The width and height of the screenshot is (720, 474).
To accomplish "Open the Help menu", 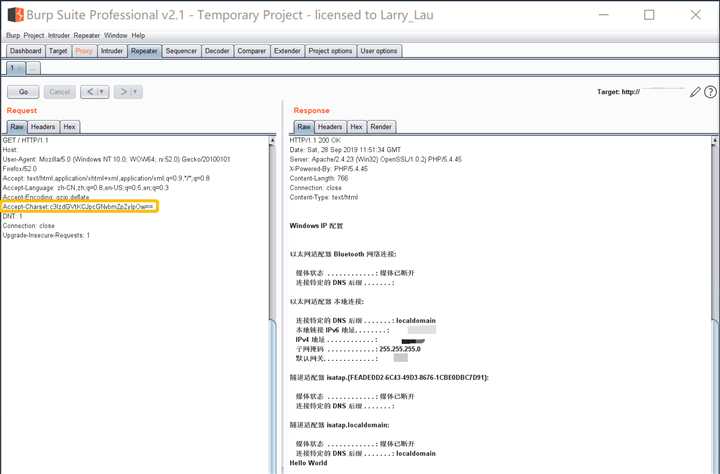I will click(138, 35).
